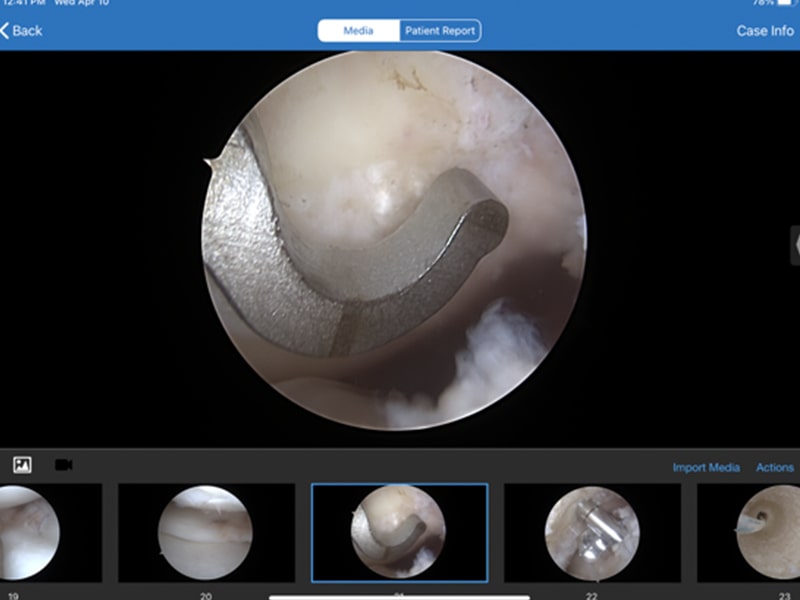This screenshot has width=800, height=600.
Task: Tap the battery indicator in status bar
Action: 785,3
